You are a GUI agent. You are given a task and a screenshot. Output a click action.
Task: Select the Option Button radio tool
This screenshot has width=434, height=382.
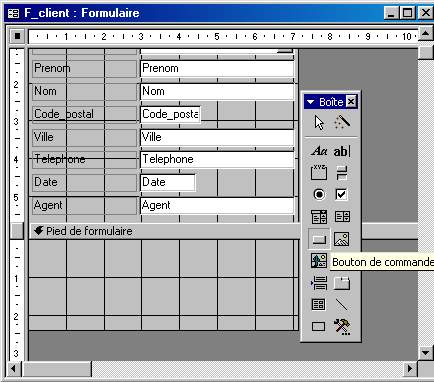(319, 194)
